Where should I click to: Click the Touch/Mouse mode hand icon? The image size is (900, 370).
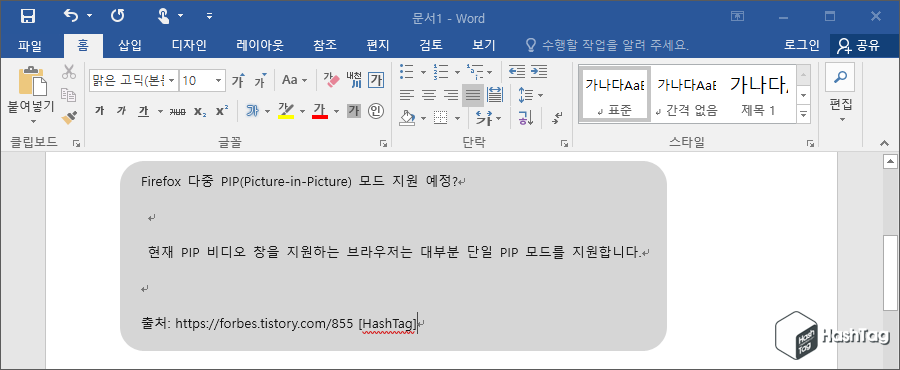click(x=164, y=16)
